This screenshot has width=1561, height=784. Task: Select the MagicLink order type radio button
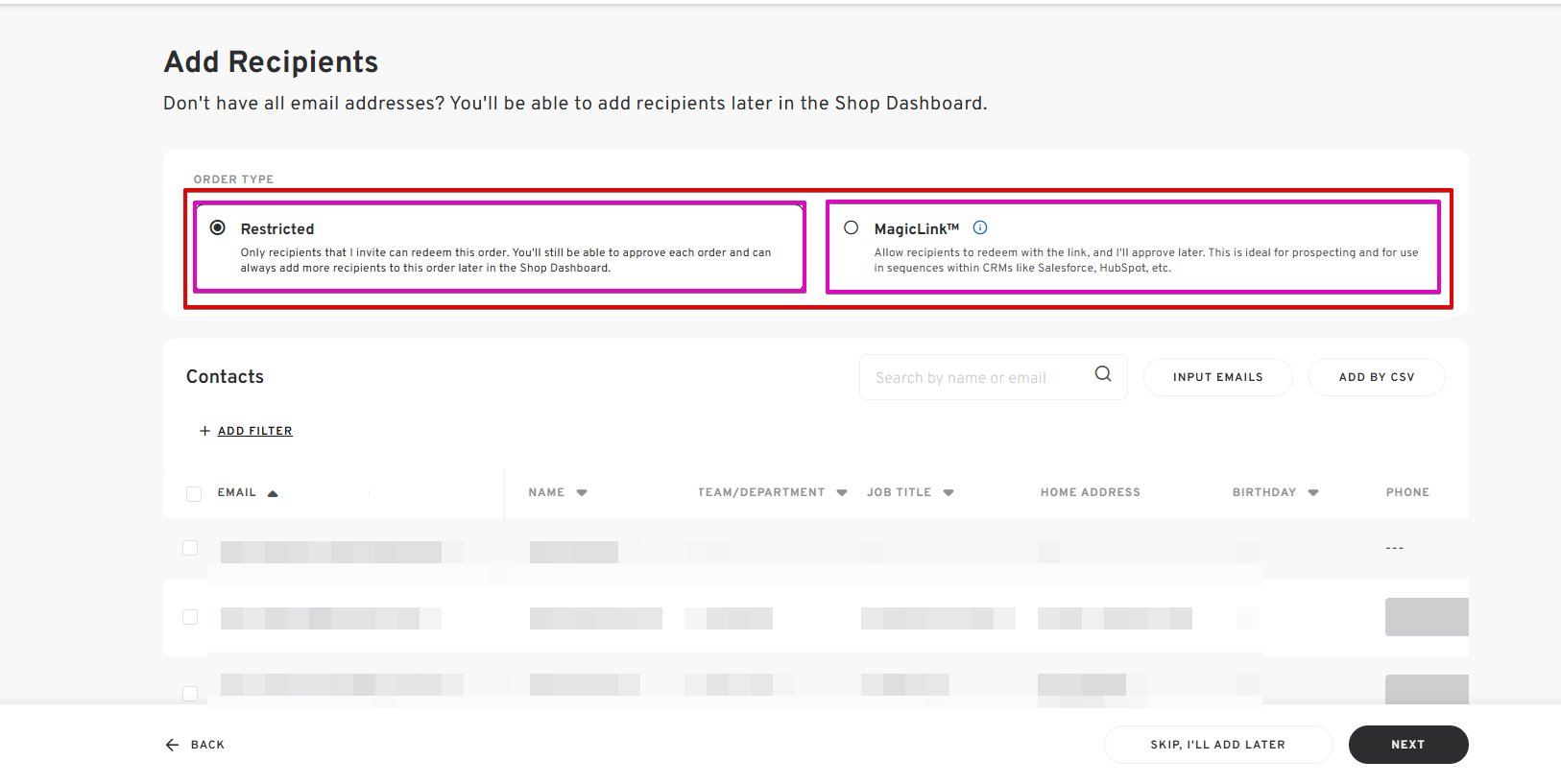click(x=851, y=227)
